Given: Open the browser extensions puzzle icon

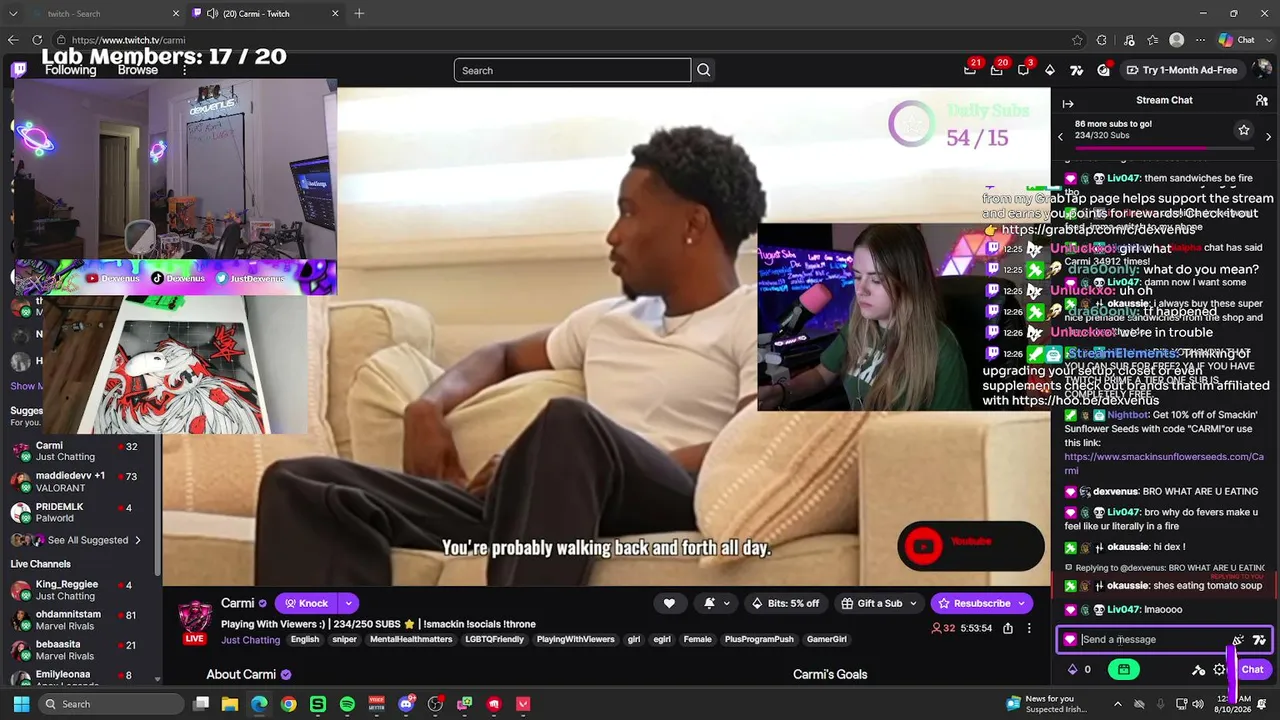Looking at the screenshot, I should coord(1102,40).
